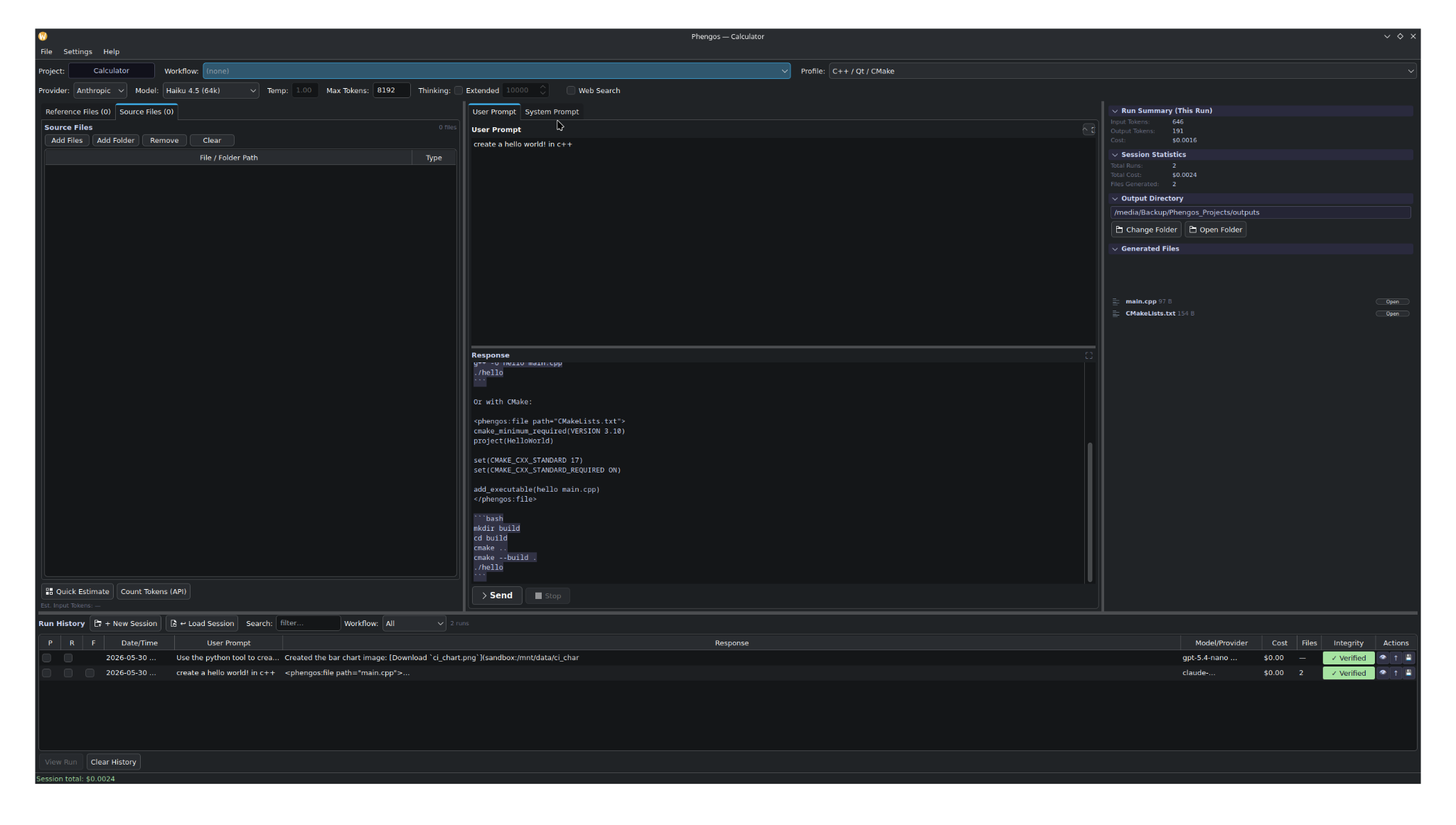1456x825 pixels.
Task: Switch to the Reference Files (0) tab
Action: [x=78, y=112]
